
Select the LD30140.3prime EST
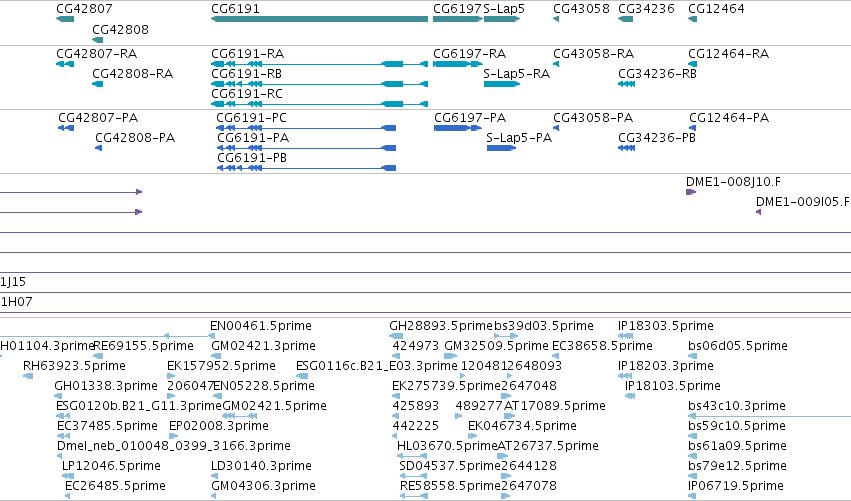click(x=214, y=476)
